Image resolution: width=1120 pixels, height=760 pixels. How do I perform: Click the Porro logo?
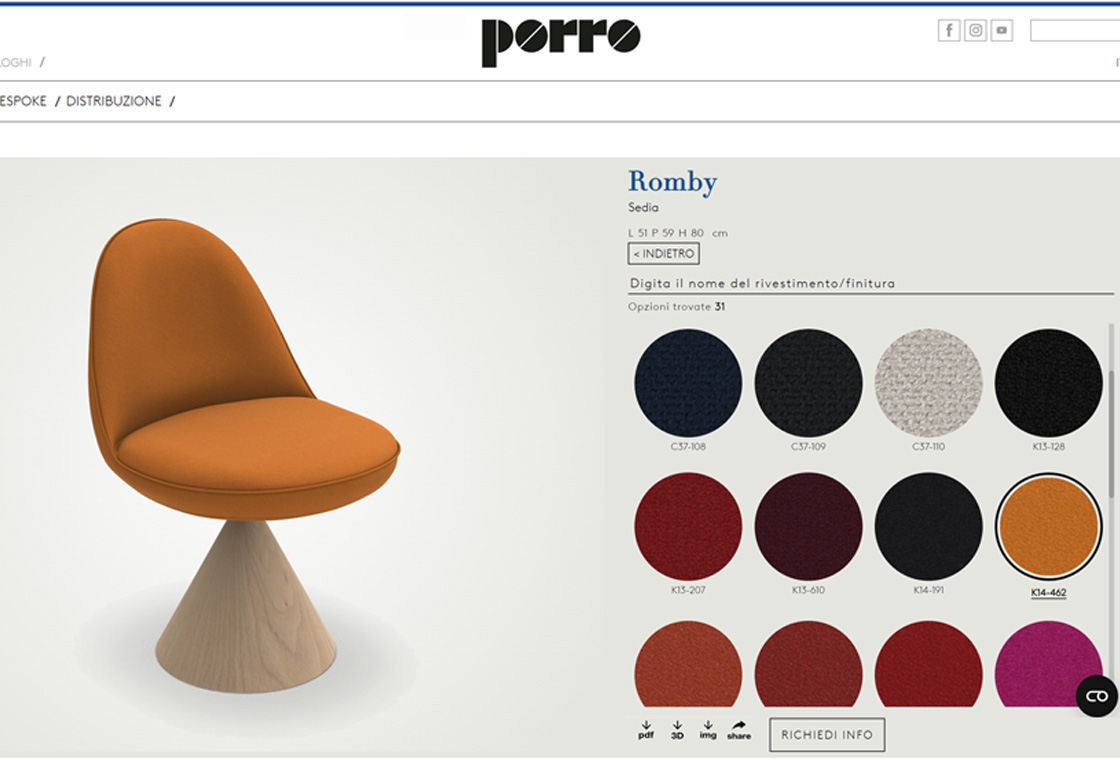point(561,41)
